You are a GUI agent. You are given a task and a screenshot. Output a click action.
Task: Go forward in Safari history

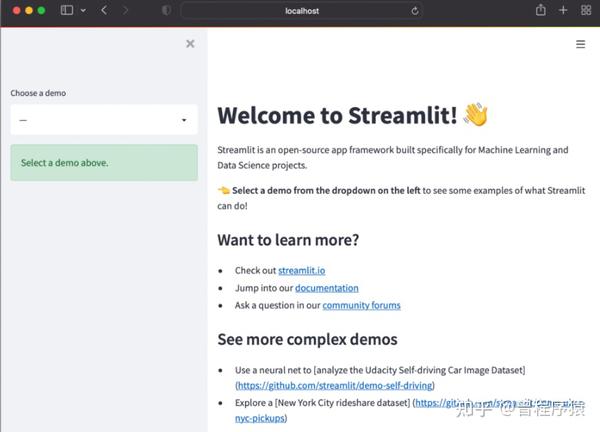point(125,10)
